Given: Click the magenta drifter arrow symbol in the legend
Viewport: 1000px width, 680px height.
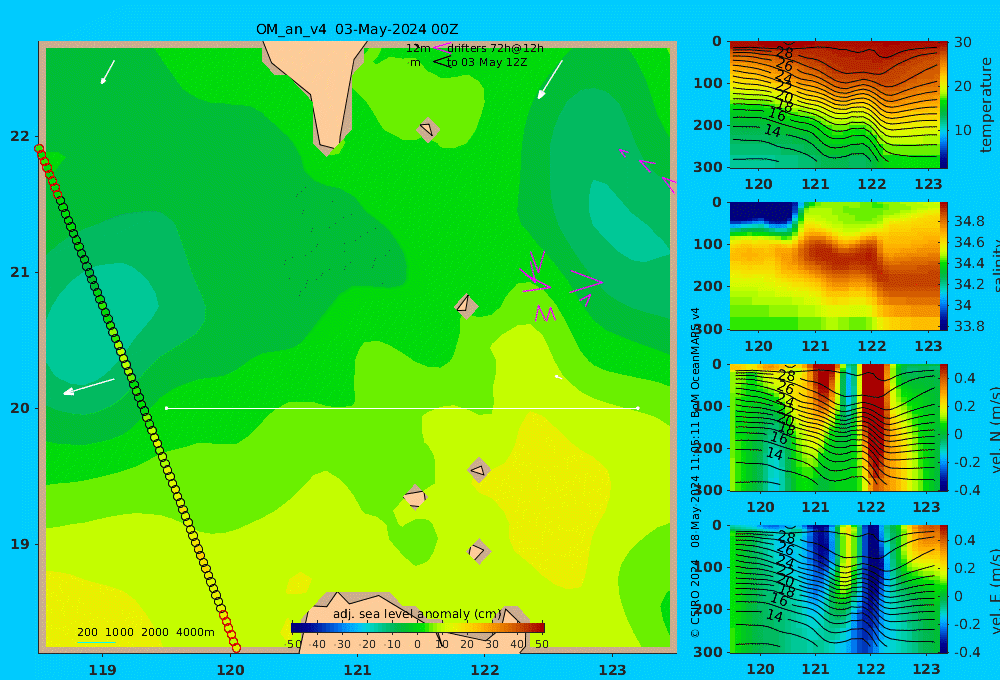Looking at the screenshot, I should [x=441, y=47].
